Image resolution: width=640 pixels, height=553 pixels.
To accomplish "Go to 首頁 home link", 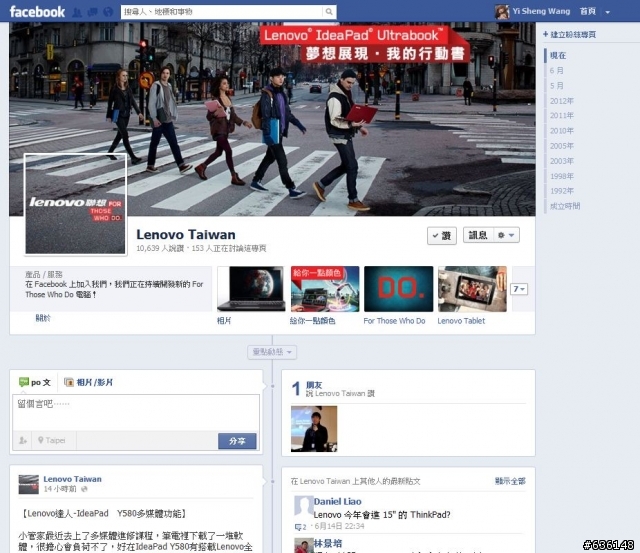I will [x=588, y=11].
